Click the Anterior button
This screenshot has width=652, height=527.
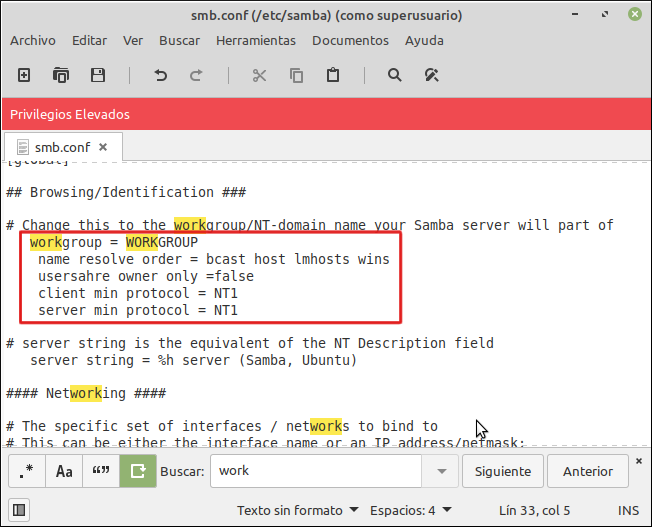tap(588, 471)
